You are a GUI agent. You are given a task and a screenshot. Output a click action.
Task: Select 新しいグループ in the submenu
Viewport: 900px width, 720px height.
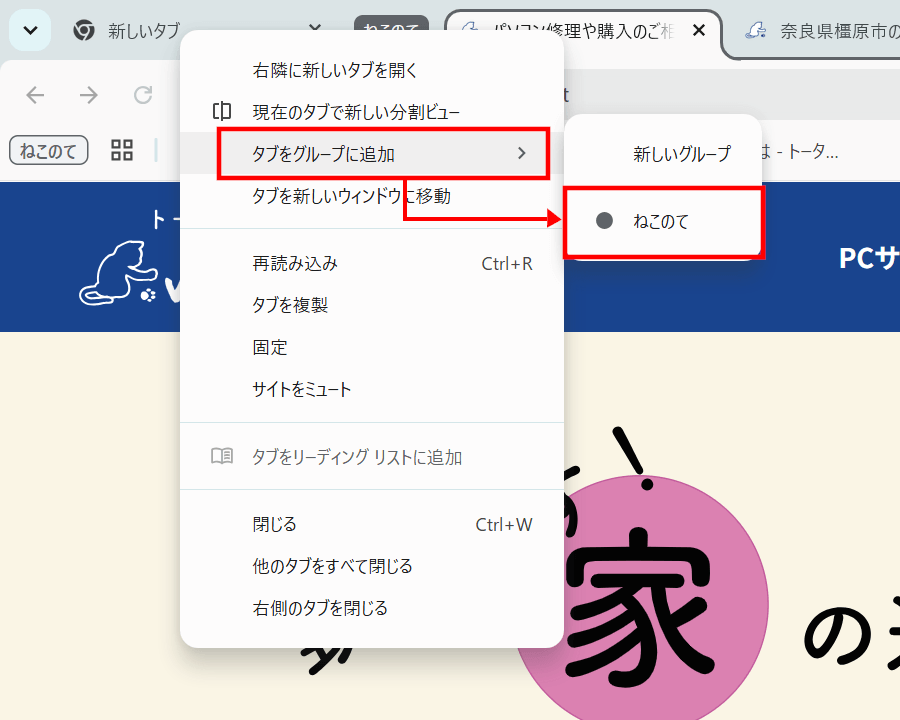[663, 154]
